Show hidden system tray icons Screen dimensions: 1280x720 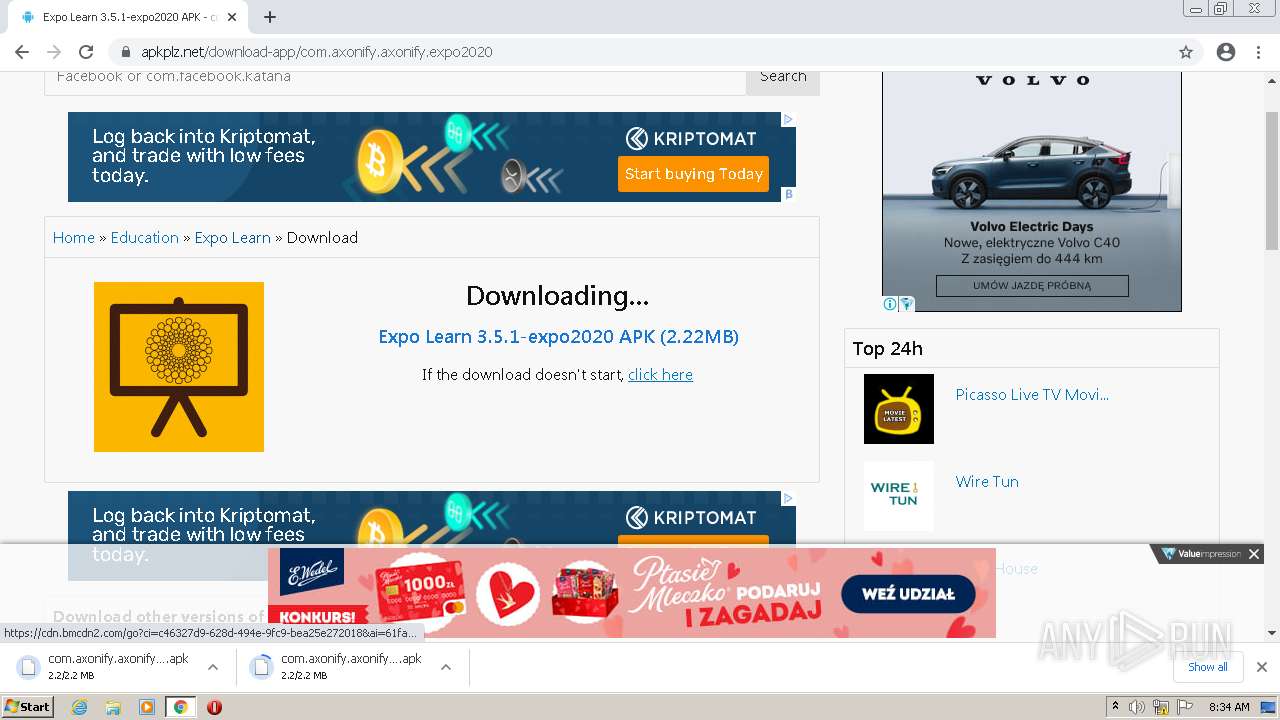1116,707
